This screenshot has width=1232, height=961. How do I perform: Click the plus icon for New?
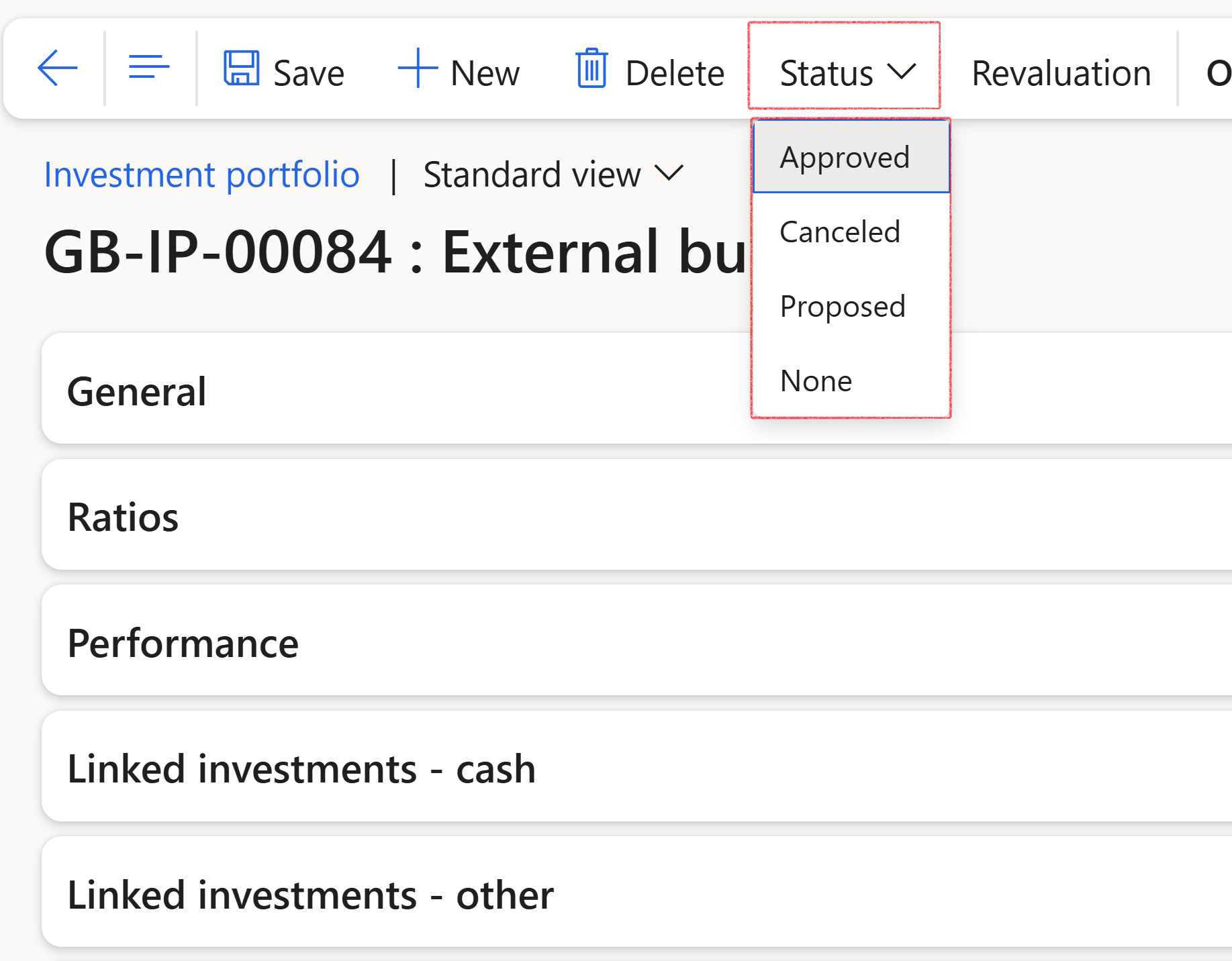(x=418, y=68)
